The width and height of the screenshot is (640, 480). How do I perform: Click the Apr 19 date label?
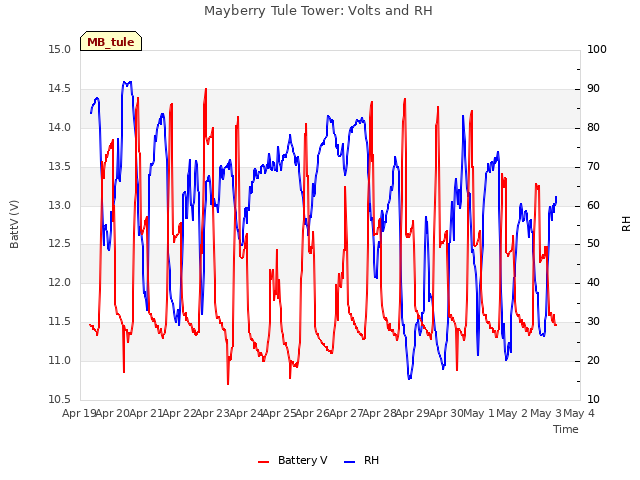(79, 414)
